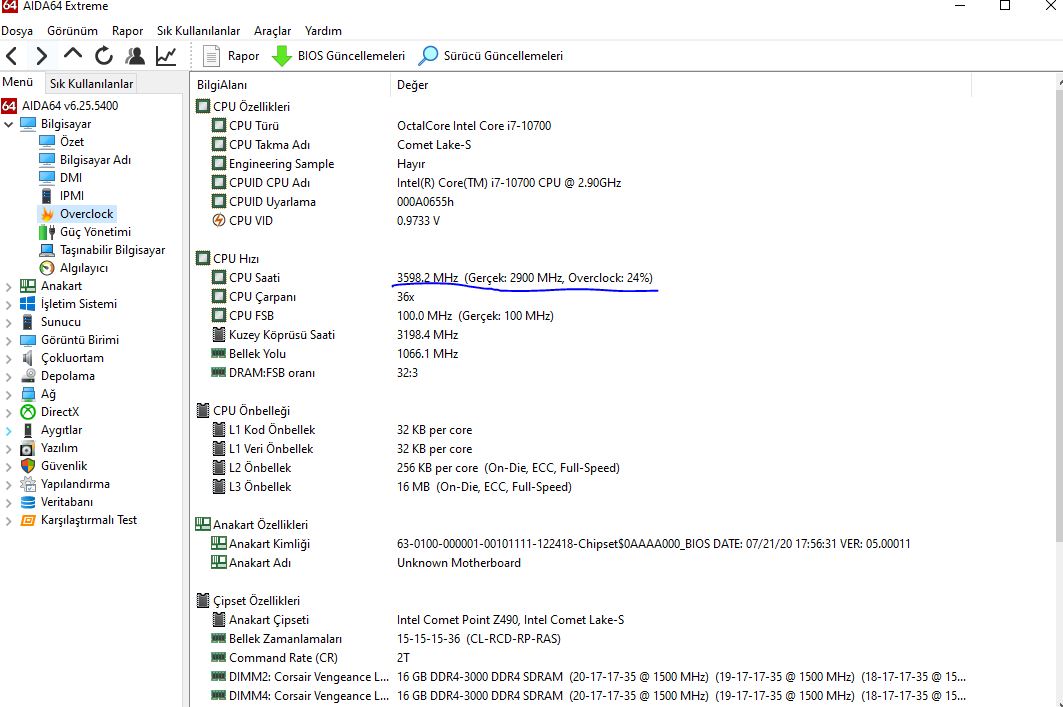This screenshot has height=707, width=1063.
Task: Open the Araçlar menu
Action: (273, 31)
